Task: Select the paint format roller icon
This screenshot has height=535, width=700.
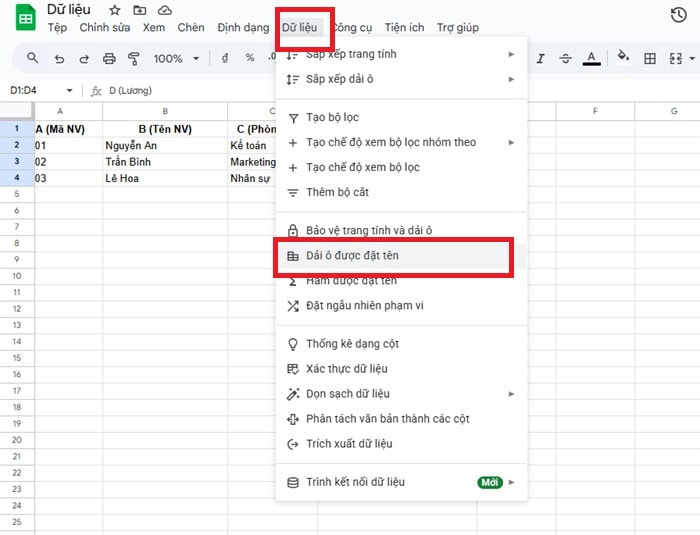Action: [x=133, y=58]
